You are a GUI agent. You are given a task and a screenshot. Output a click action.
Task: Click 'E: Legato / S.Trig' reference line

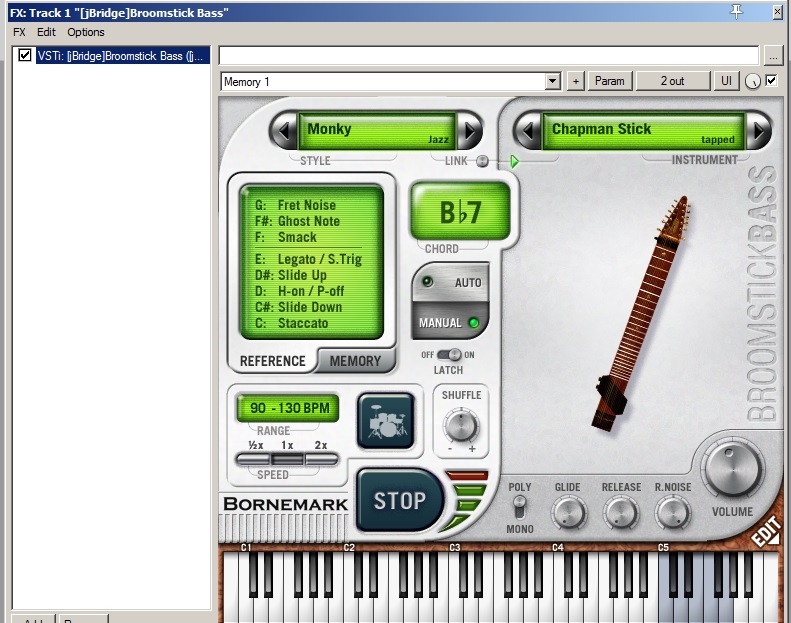pos(308,259)
